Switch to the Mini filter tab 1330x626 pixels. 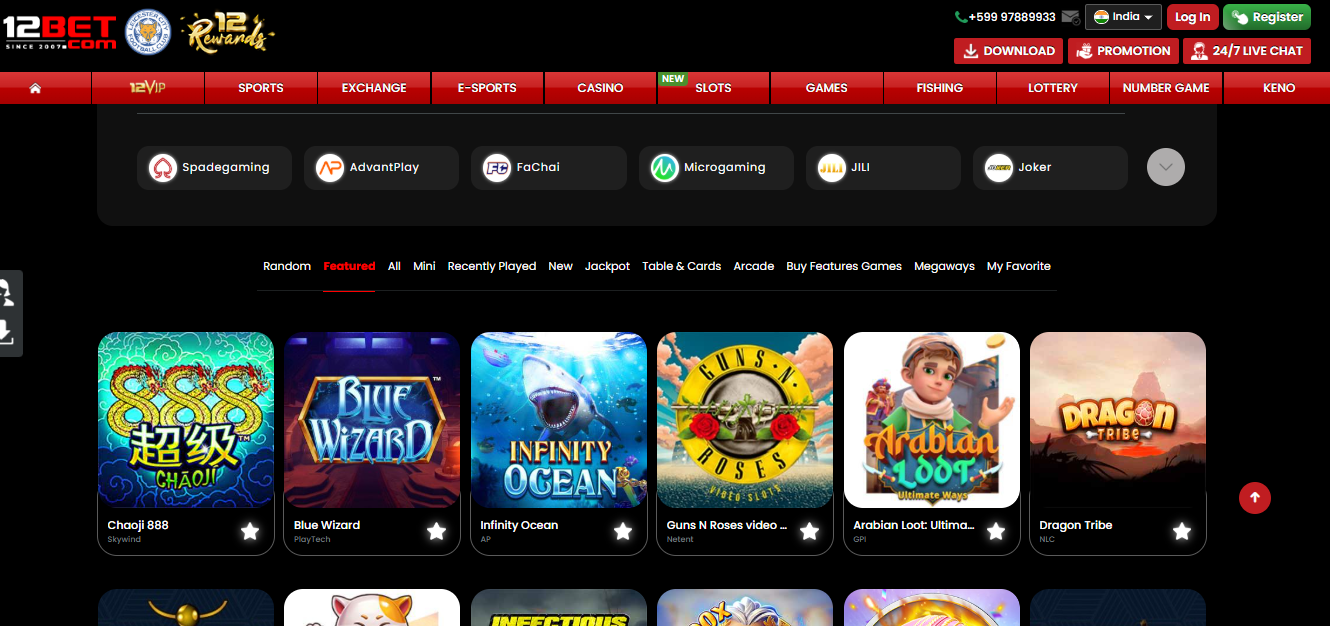(x=424, y=266)
